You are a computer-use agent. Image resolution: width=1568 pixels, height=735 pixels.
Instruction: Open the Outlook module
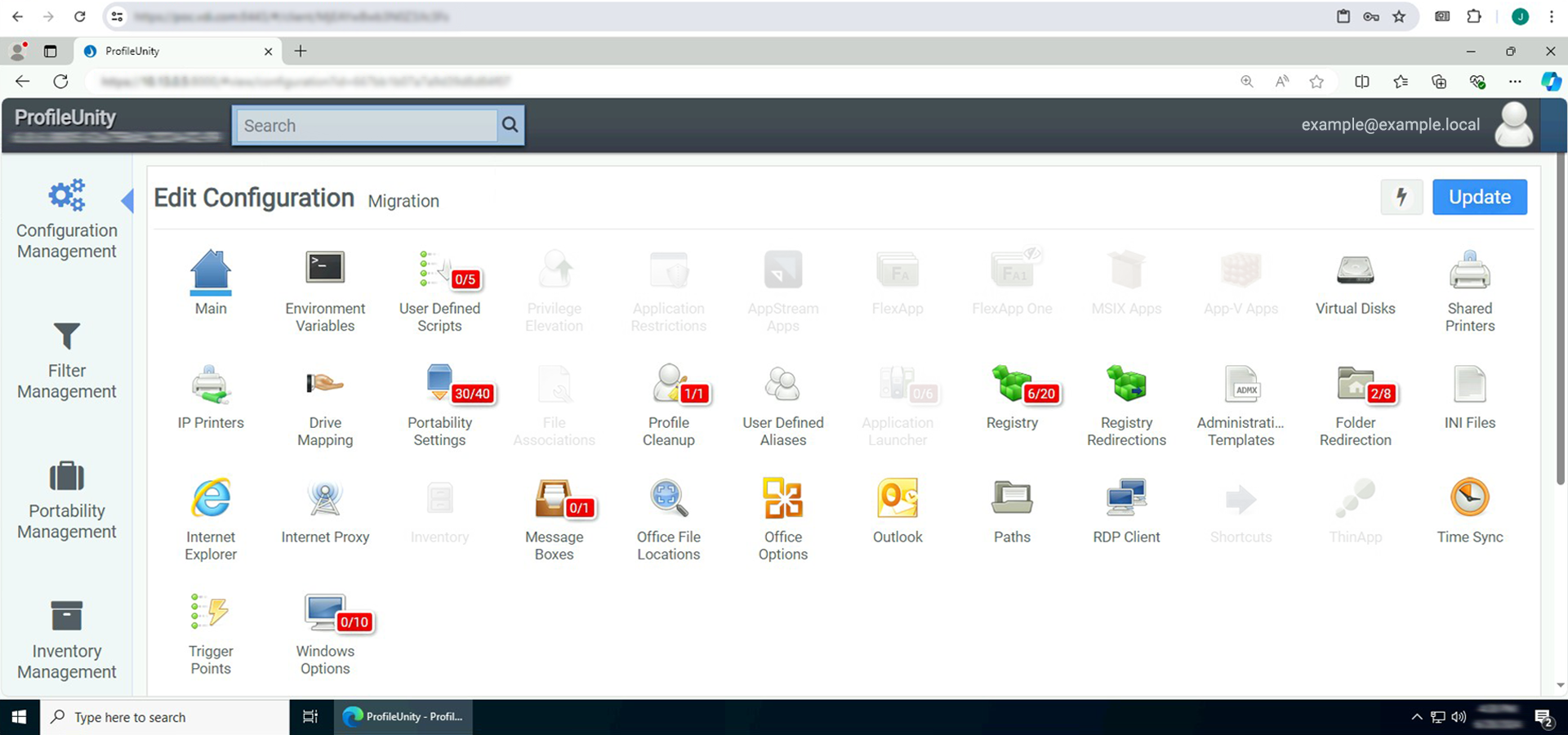tap(898, 511)
